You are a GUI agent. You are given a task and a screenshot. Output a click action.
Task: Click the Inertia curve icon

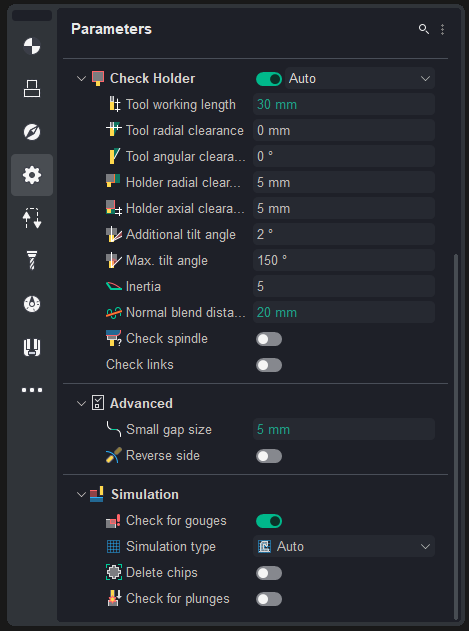(x=114, y=286)
